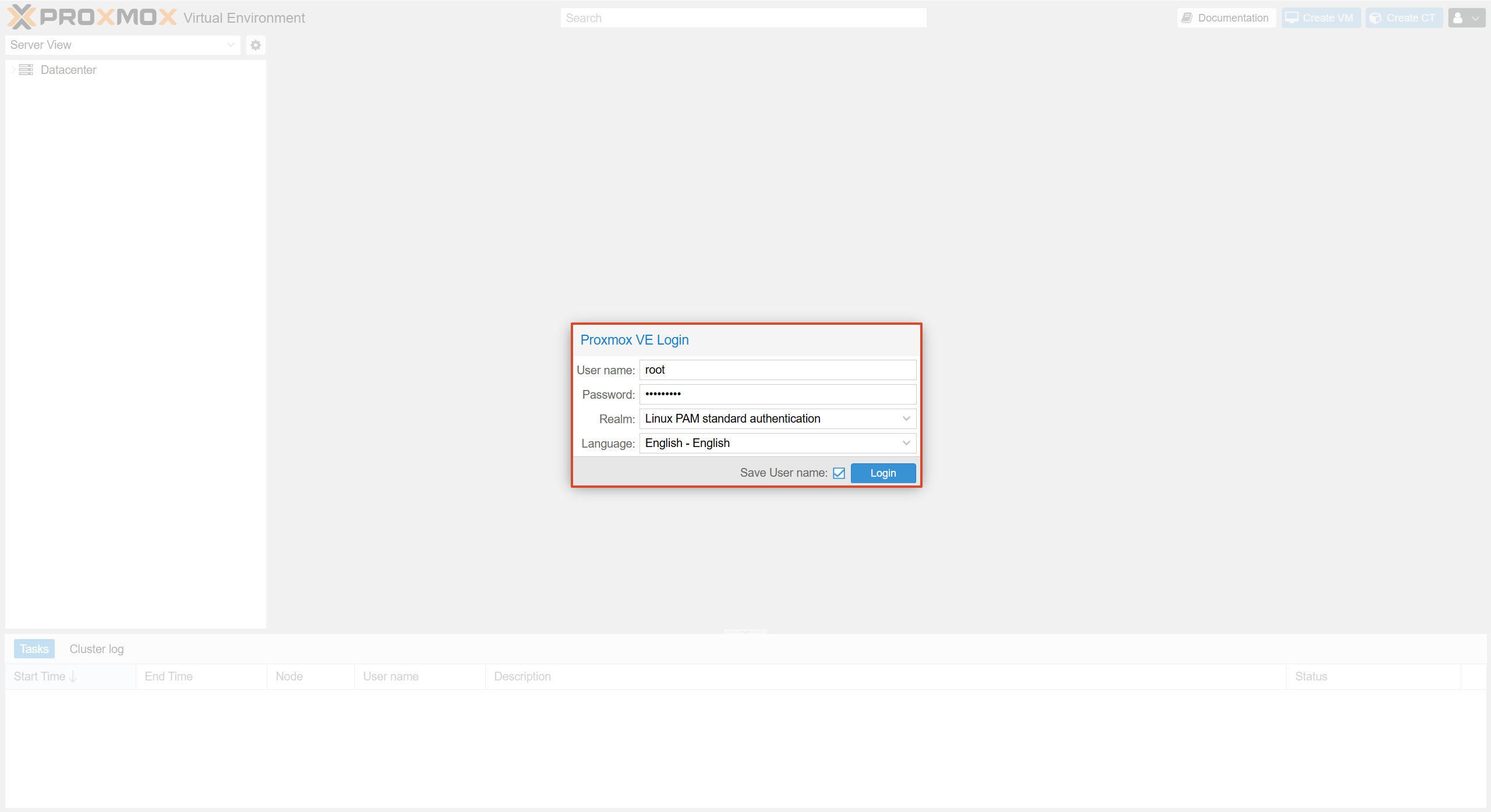Collapse the bottom log panel handle
This screenshot has height=812, width=1491.
point(745,632)
